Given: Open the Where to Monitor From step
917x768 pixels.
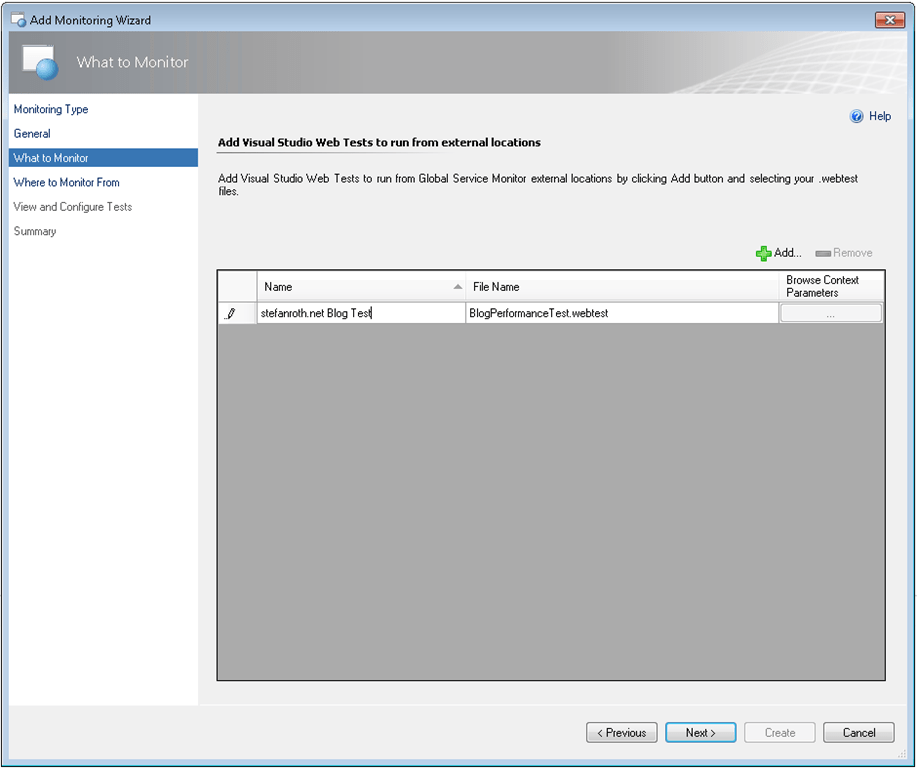Looking at the screenshot, I should [x=67, y=182].
